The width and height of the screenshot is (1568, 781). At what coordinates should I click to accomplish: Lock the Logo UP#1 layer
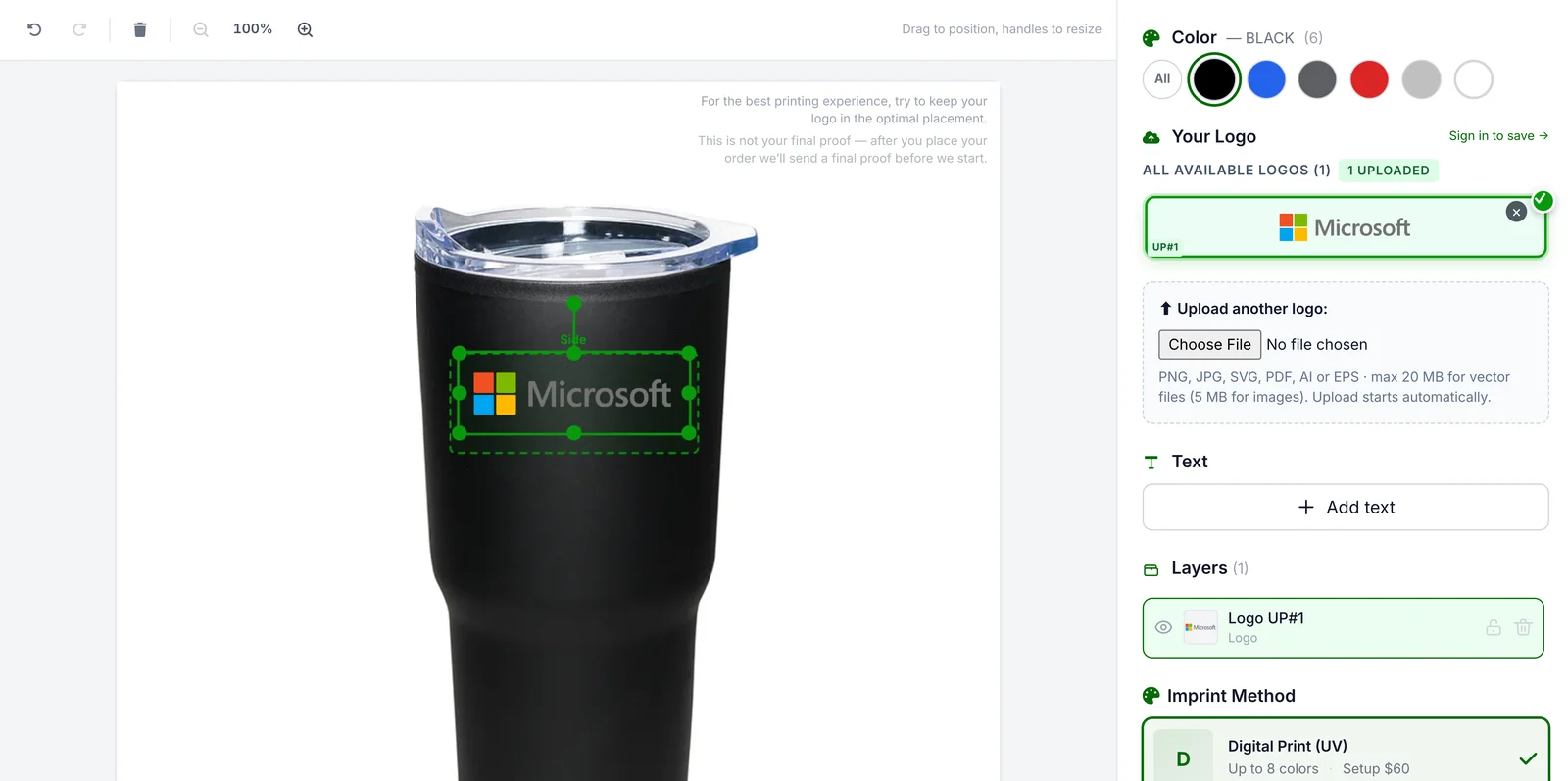1494,627
